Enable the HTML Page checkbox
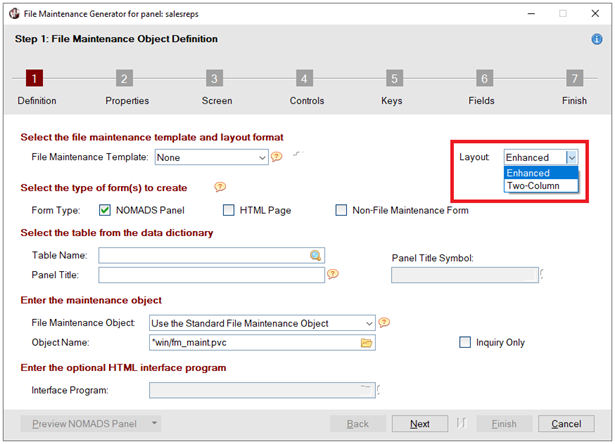This screenshot has width=615, height=444. coord(229,210)
